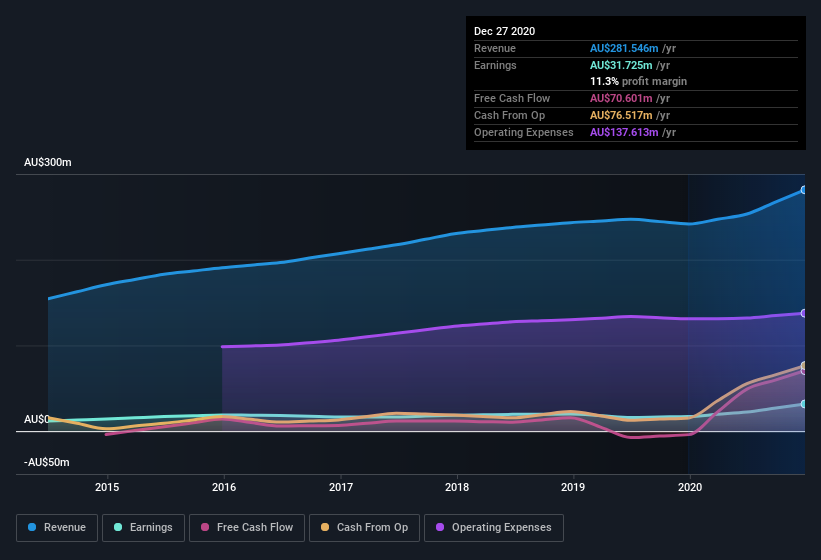This screenshot has width=821, height=560.
Task: Click the purple Operating Expenses legend dot
Action: (x=441, y=527)
